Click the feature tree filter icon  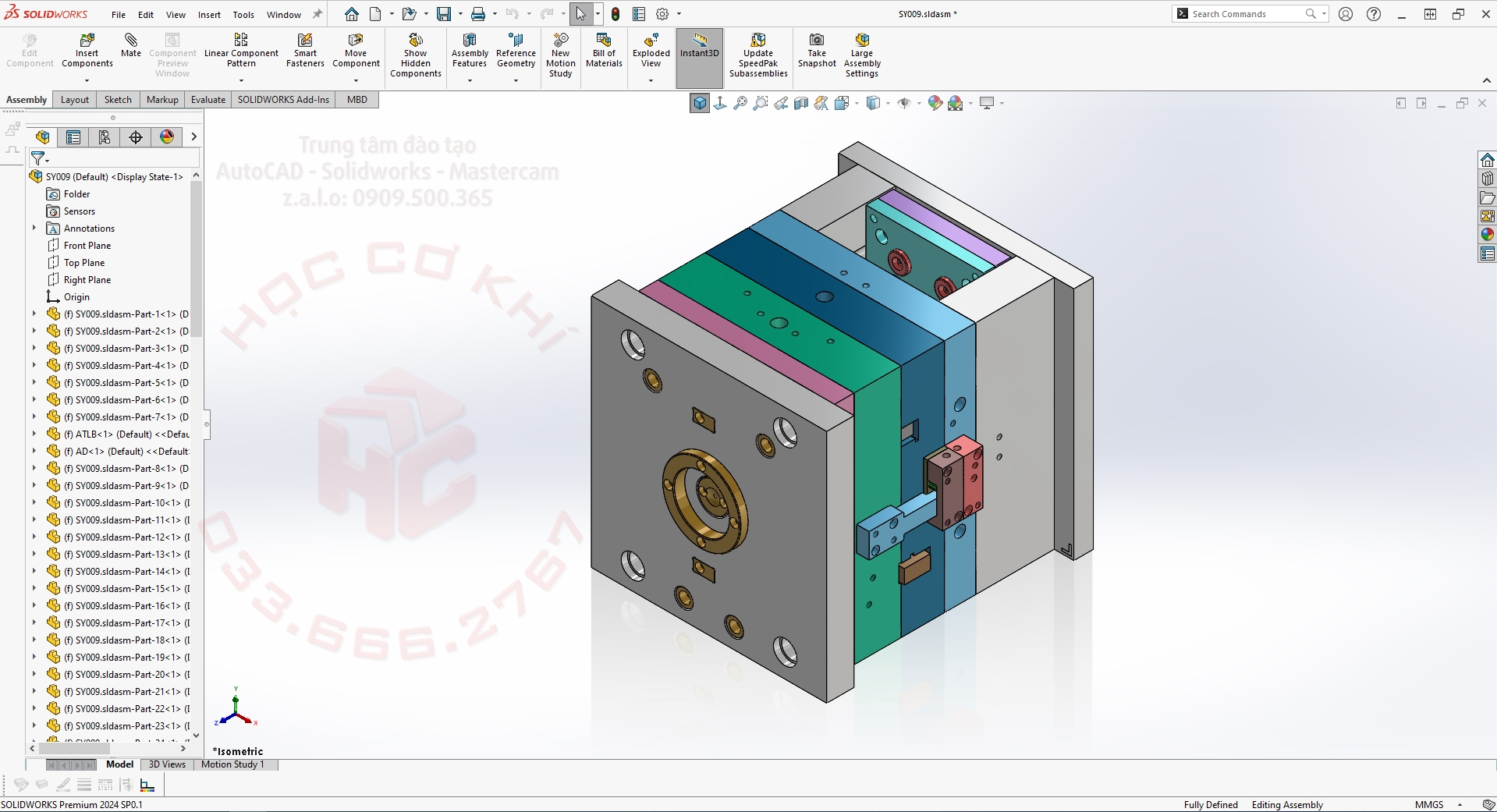38,158
